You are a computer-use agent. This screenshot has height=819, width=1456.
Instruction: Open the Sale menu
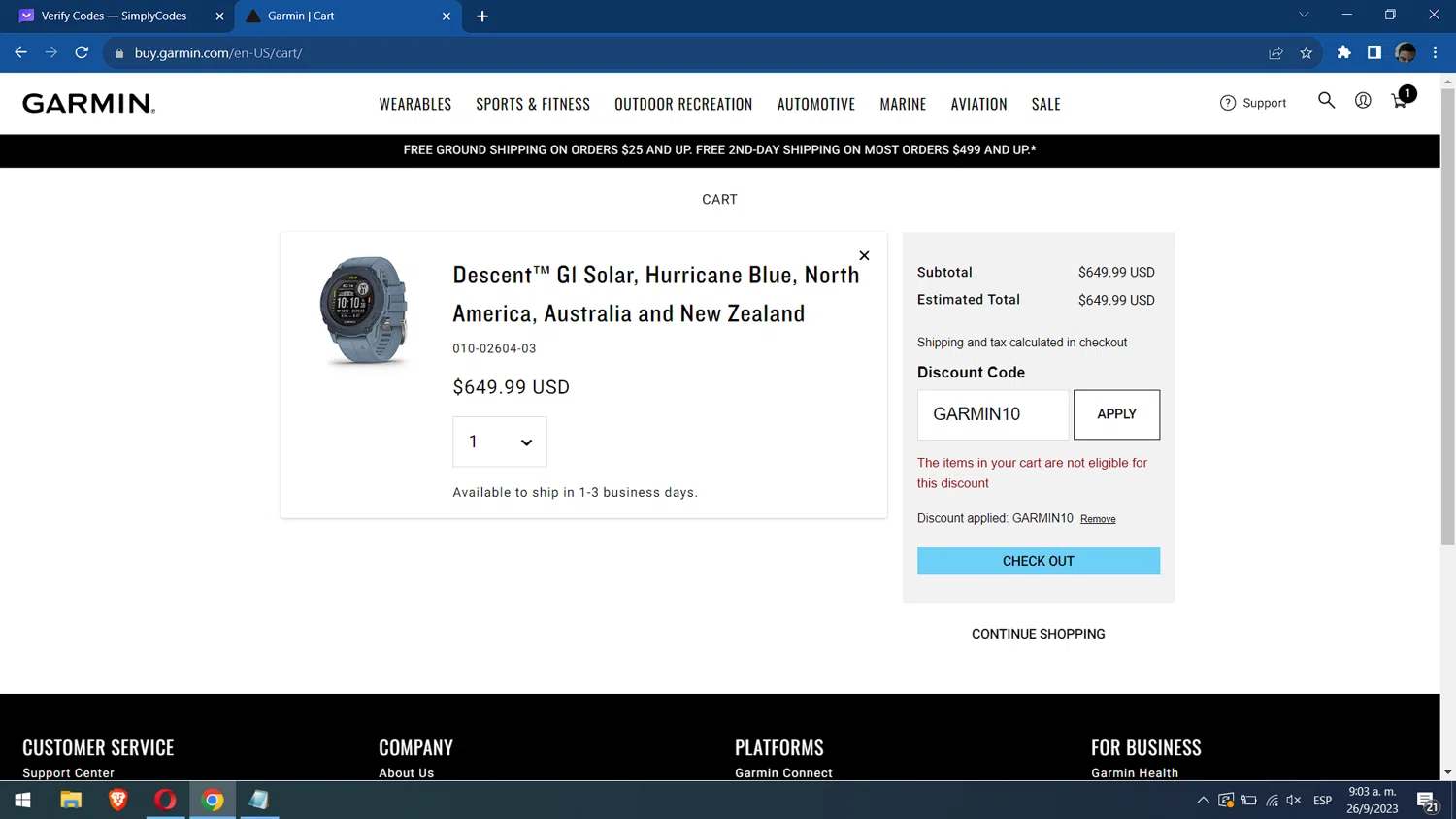click(1045, 104)
